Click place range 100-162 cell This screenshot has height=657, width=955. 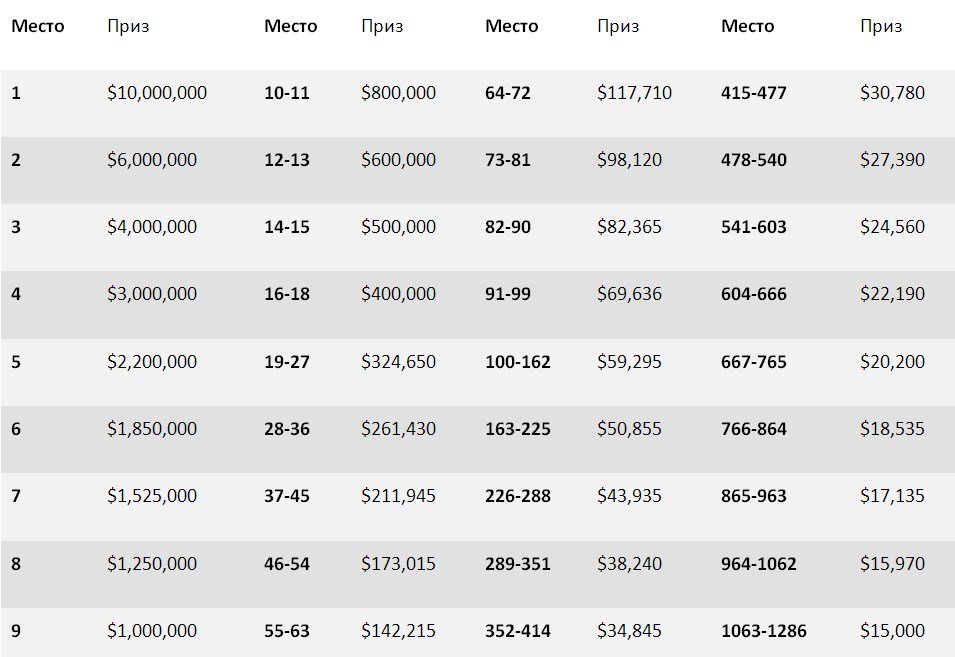pos(518,362)
